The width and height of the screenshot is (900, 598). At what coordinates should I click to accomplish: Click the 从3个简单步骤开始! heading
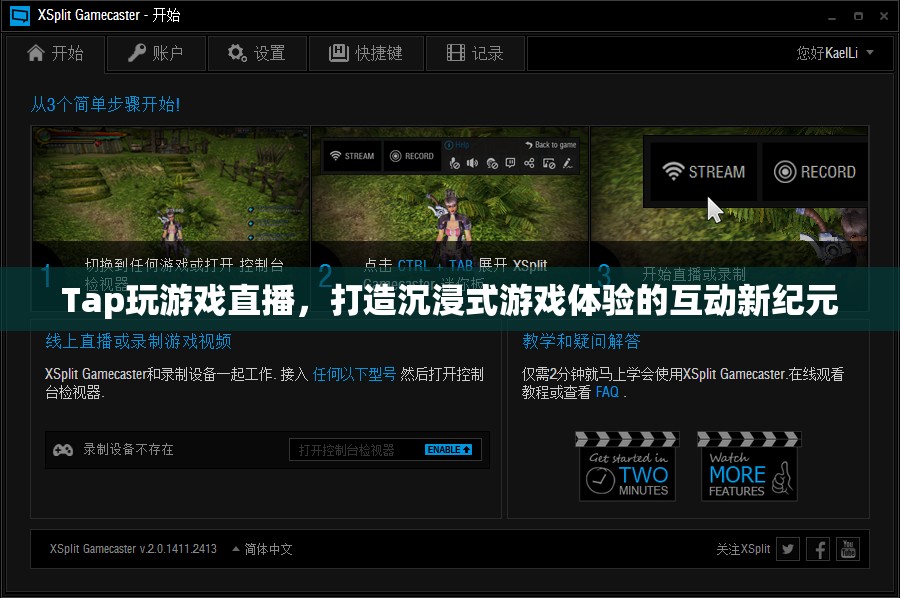[106, 104]
